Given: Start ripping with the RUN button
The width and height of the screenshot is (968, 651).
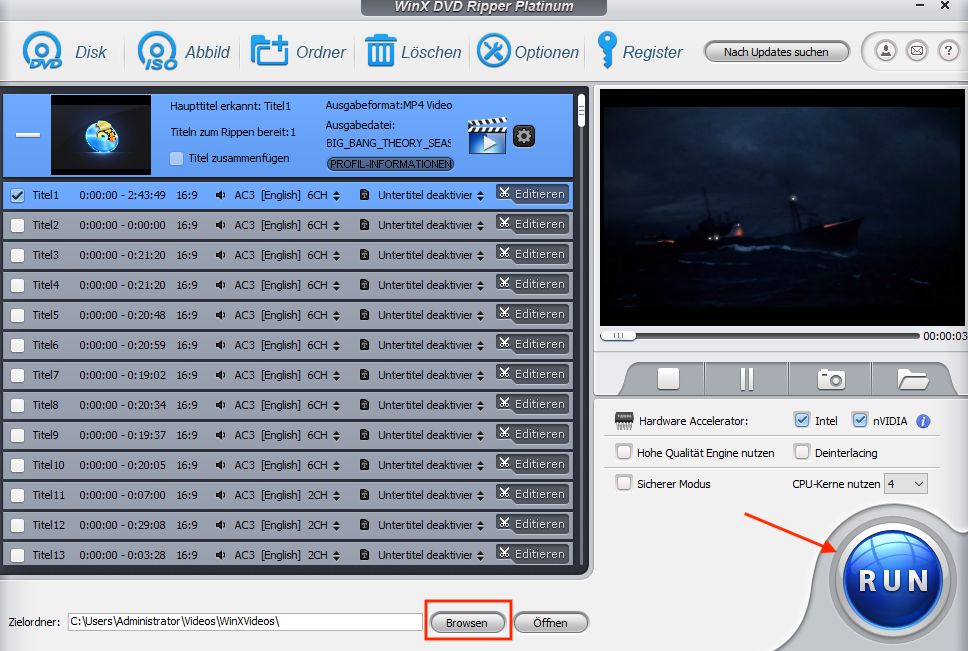Looking at the screenshot, I should pos(893,579).
